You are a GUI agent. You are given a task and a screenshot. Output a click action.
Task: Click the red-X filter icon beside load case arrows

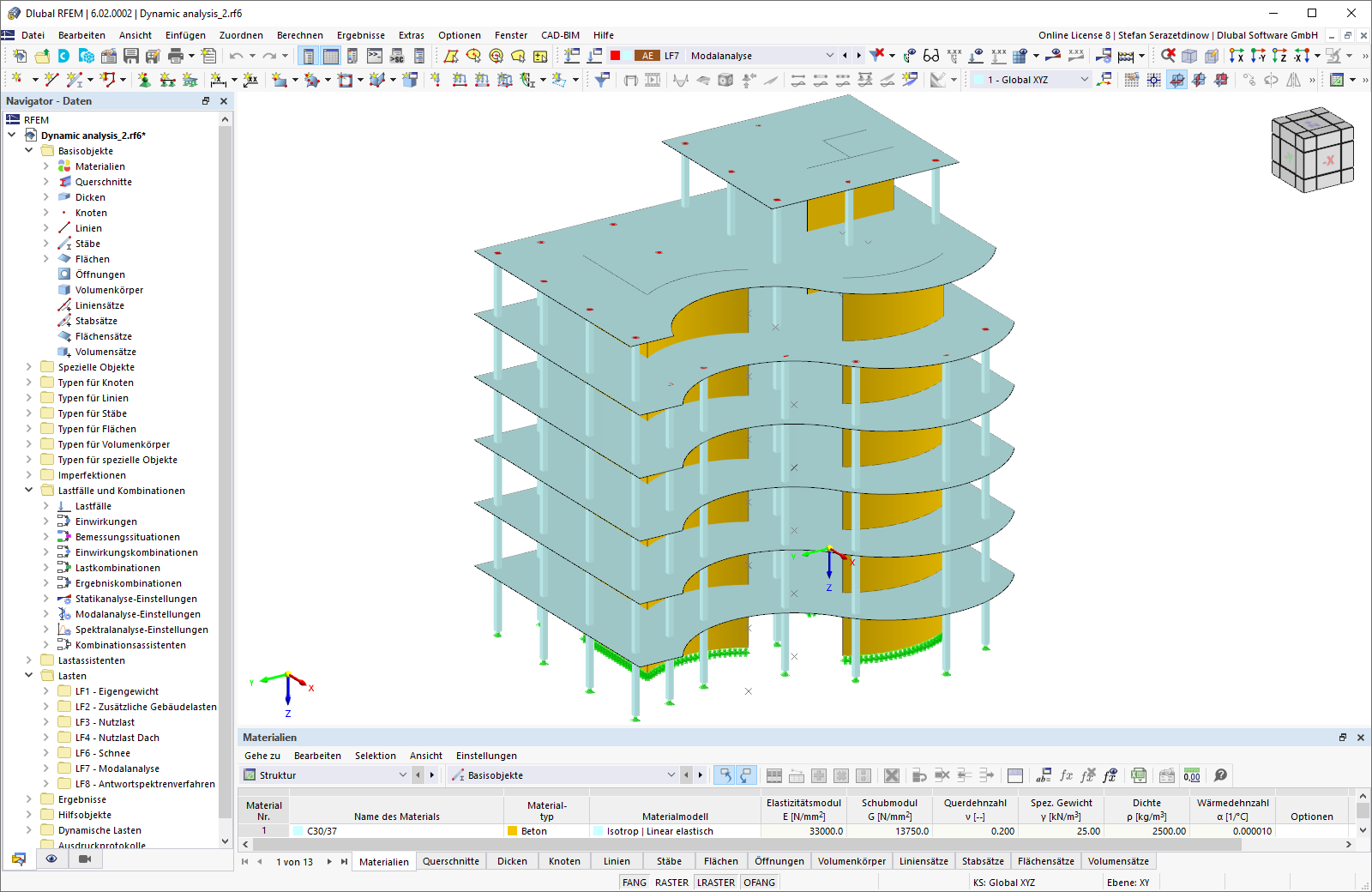876,56
